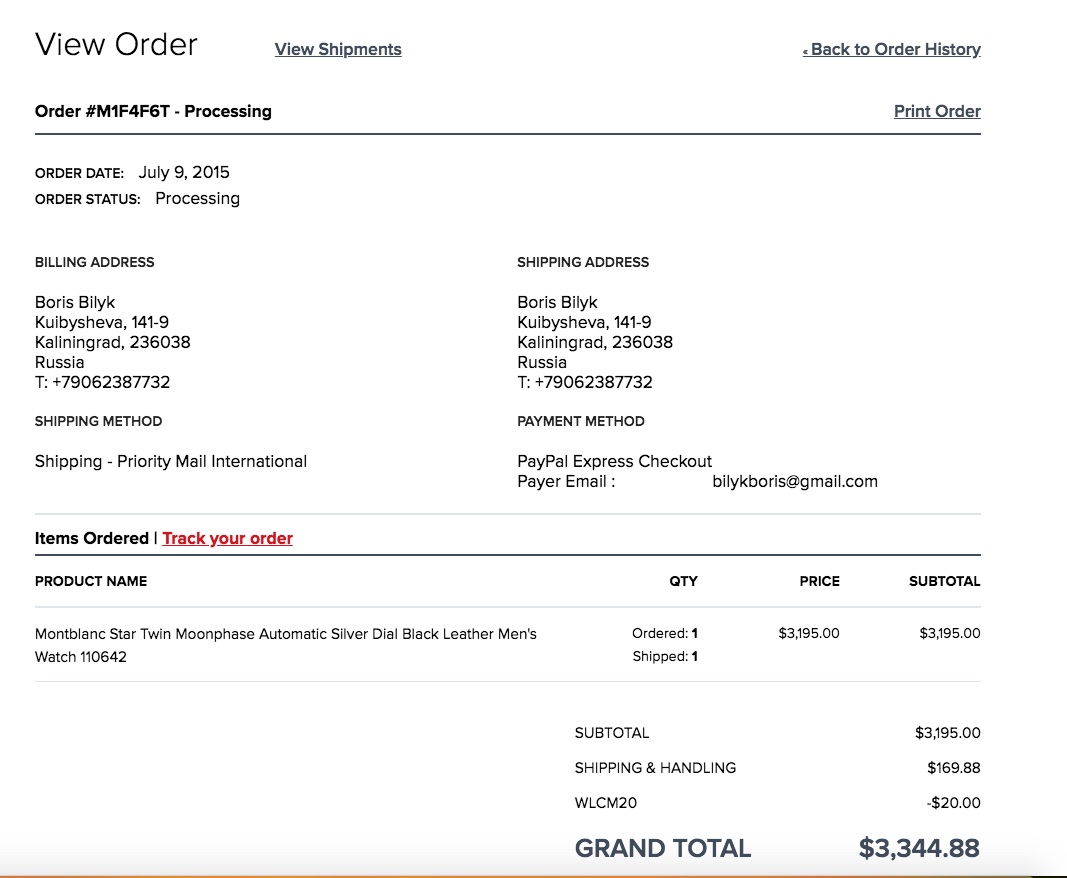Click the Montblanc Star Twin watch product name

(285, 634)
